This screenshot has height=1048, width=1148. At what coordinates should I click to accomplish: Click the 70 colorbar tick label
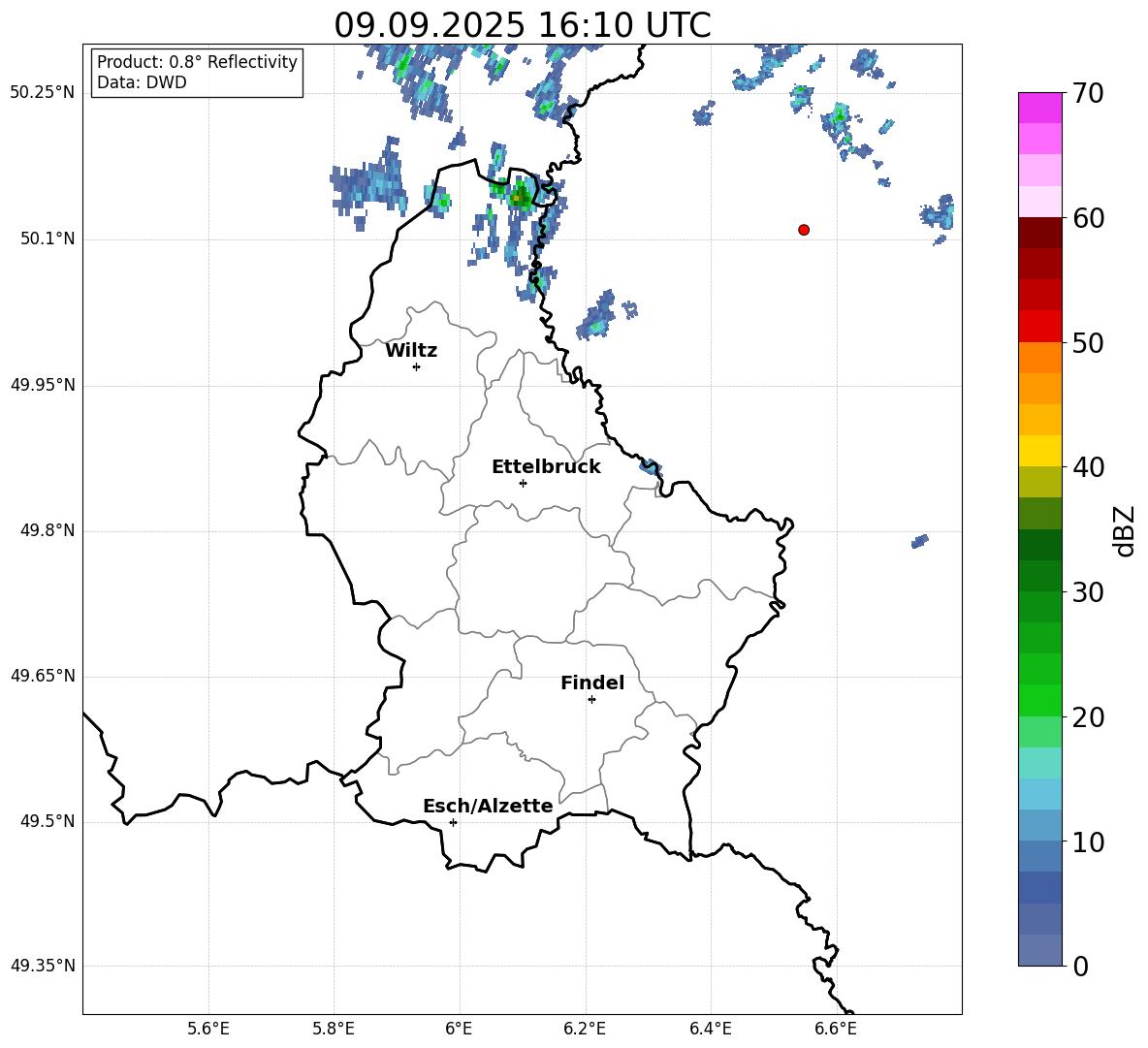tap(1088, 93)
